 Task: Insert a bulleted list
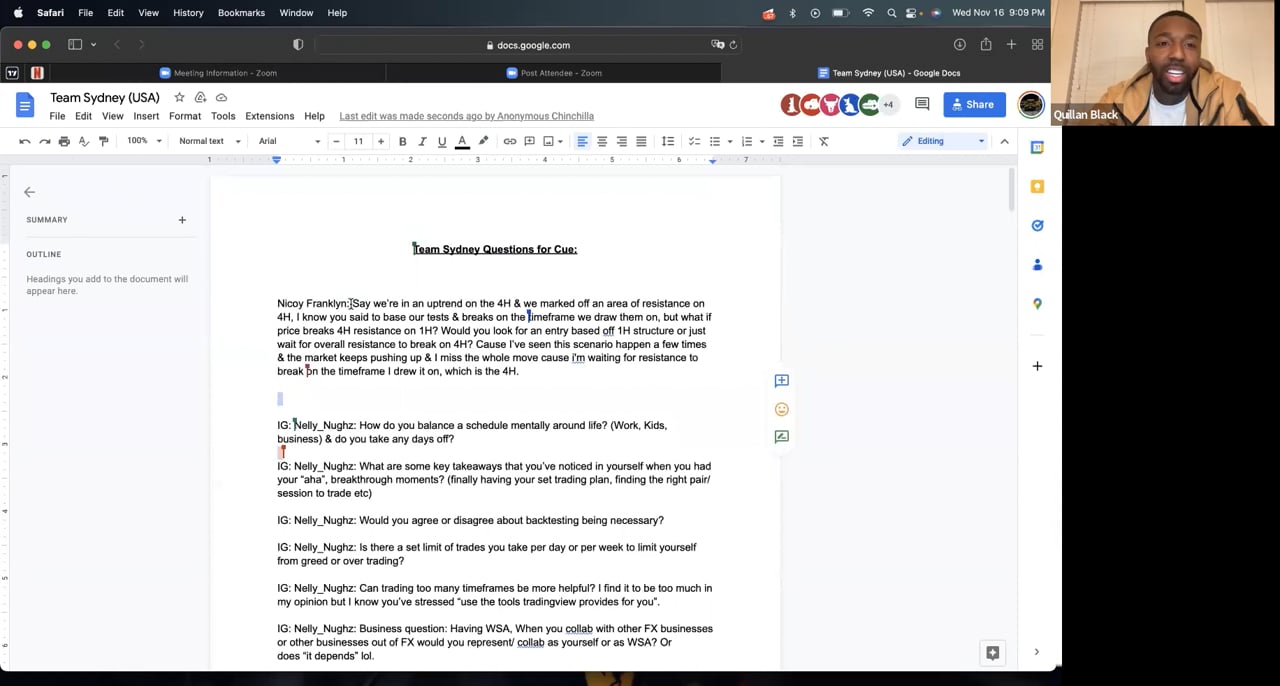click(714, 141)
